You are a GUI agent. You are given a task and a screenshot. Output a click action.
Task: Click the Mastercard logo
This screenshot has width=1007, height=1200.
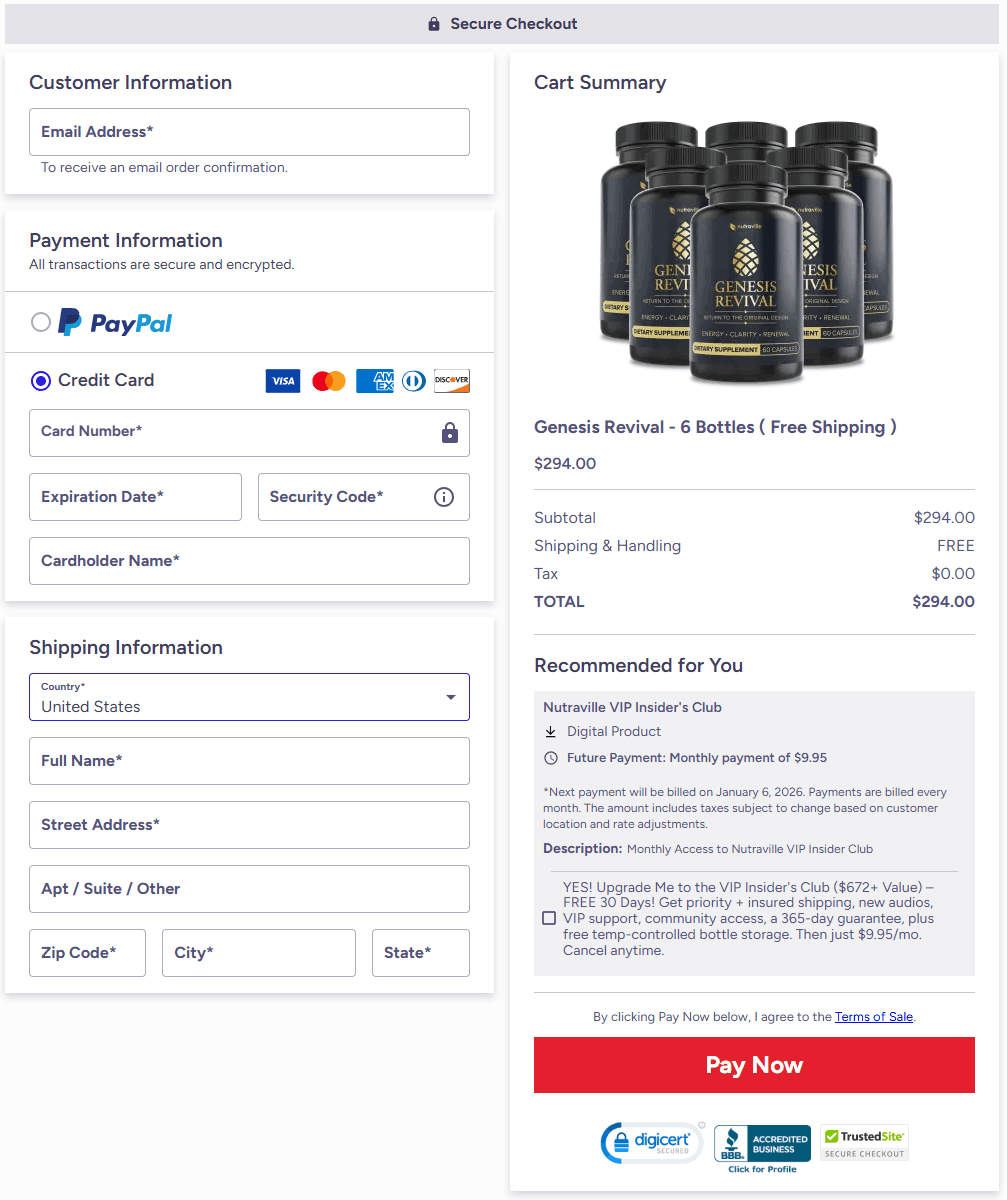click(329, 381)
